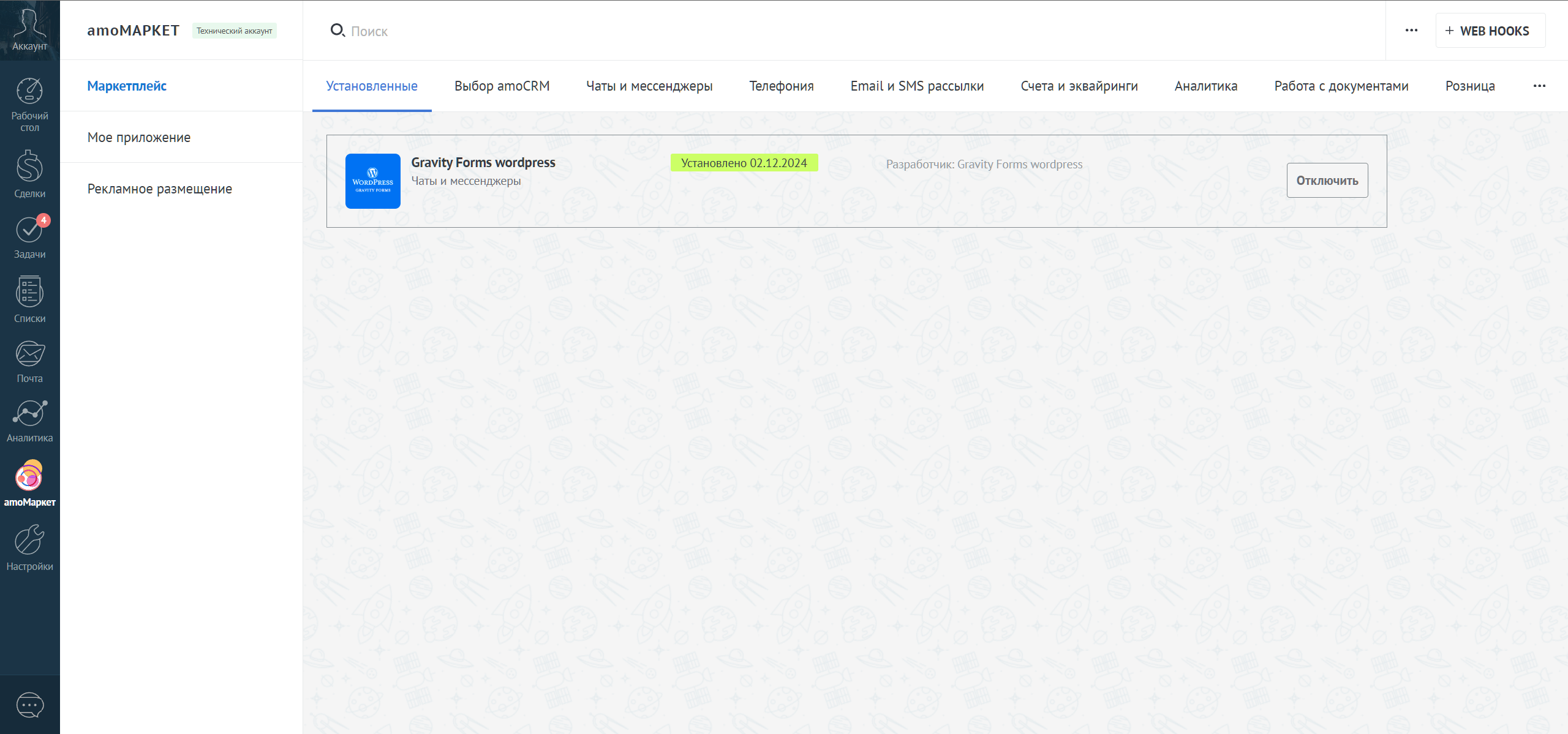Viewport: 1568px width, 734px height.
Task: Open Настройки from the sidebar
Action: point(29,547)
